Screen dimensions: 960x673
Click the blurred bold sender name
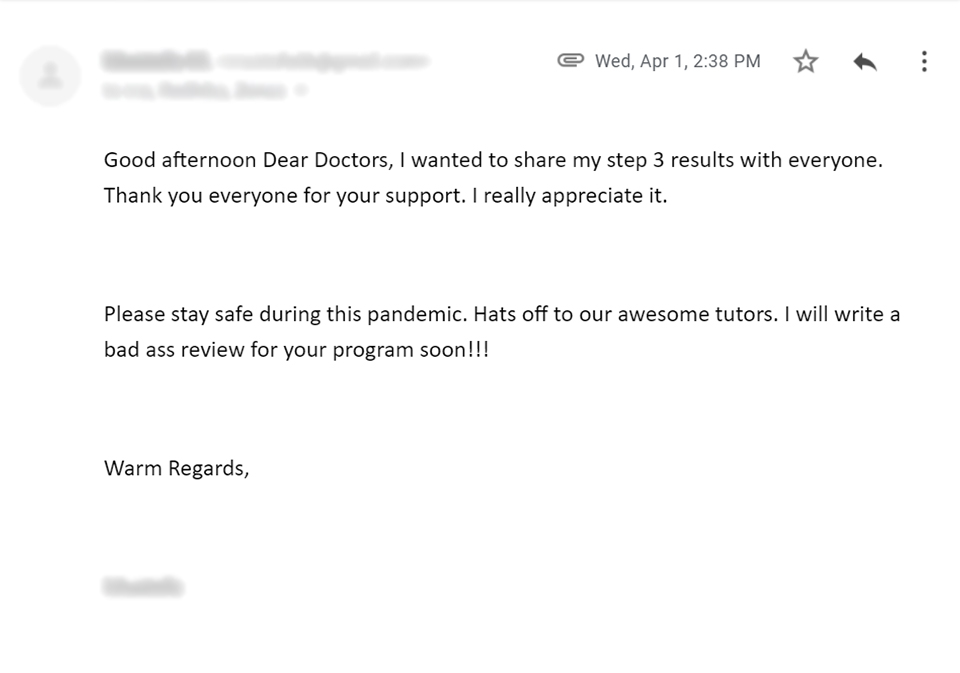tap(157, 61)
